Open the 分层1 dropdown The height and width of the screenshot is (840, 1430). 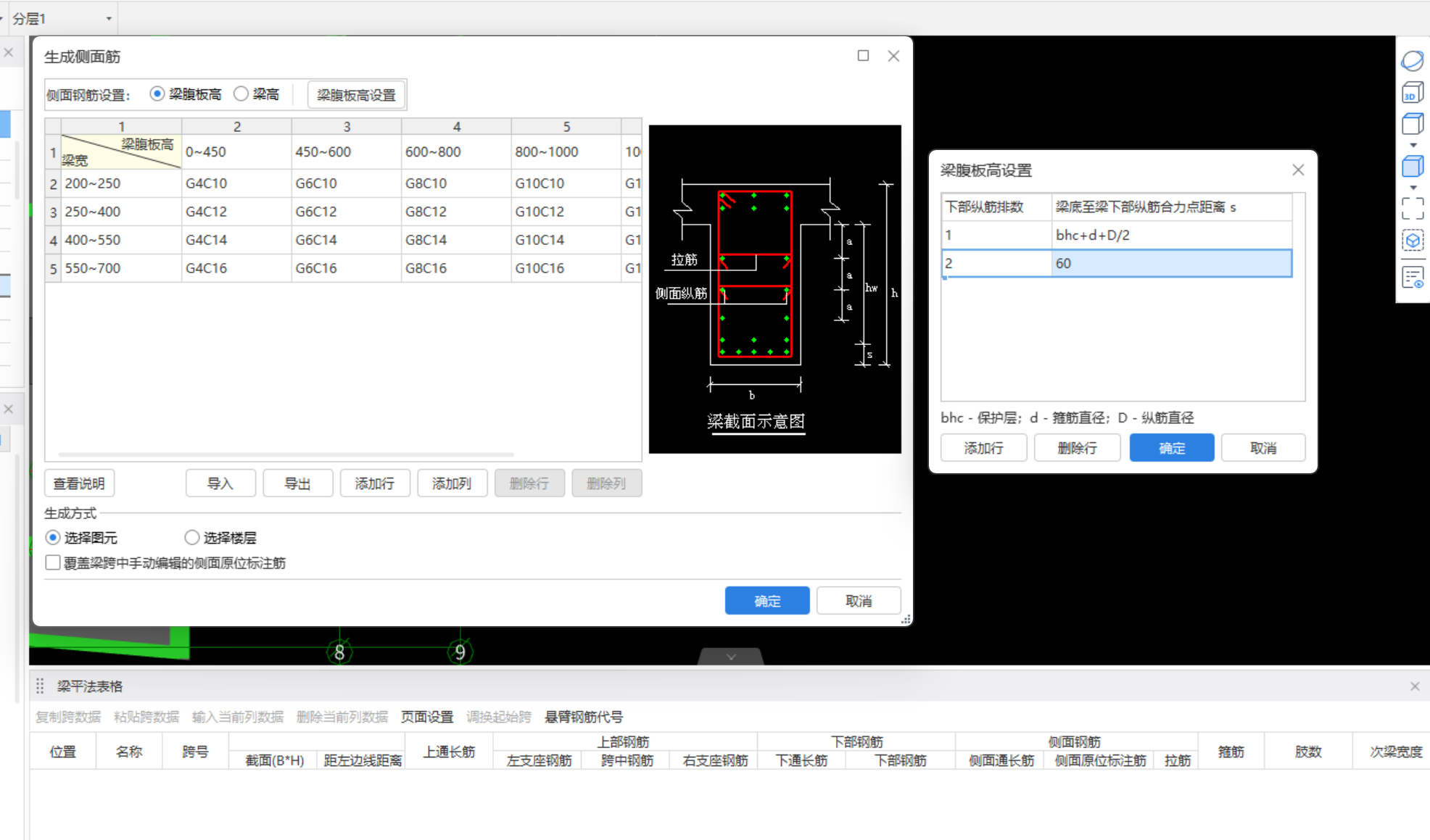click(109, 18)
